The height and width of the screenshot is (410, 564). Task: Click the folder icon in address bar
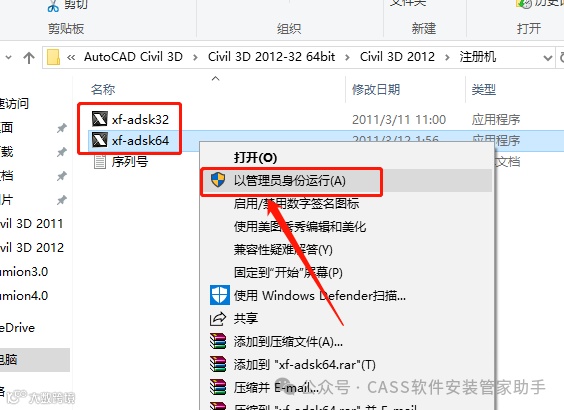click(x=53, y=57)
